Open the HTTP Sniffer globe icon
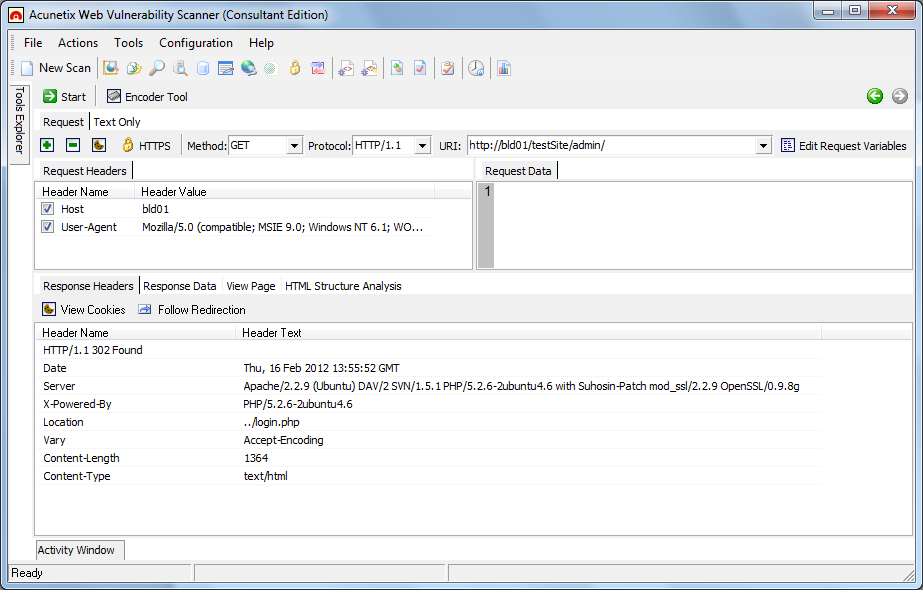This screenshot has height=600, width=923. coord(248,68)
